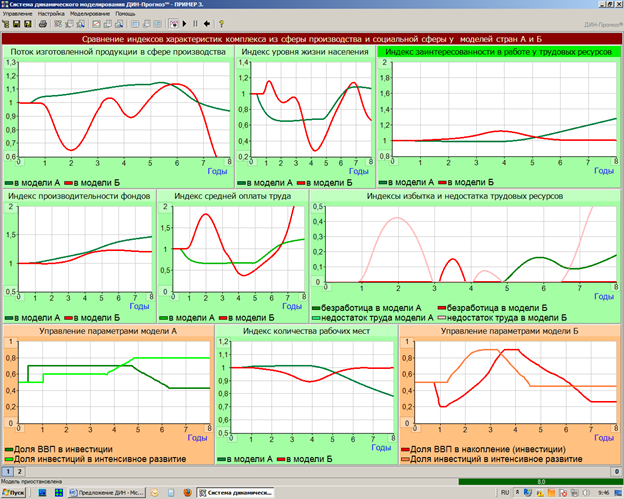Switch to the Предложение ДИН taskbar window
624x499 pixels.
coord(103,492)
